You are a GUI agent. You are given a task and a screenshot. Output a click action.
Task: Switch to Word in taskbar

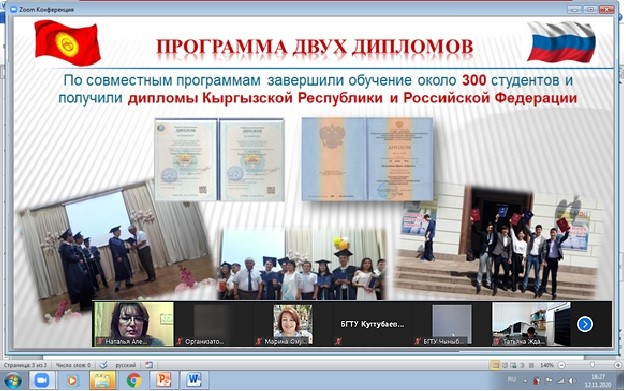[194, 380]
